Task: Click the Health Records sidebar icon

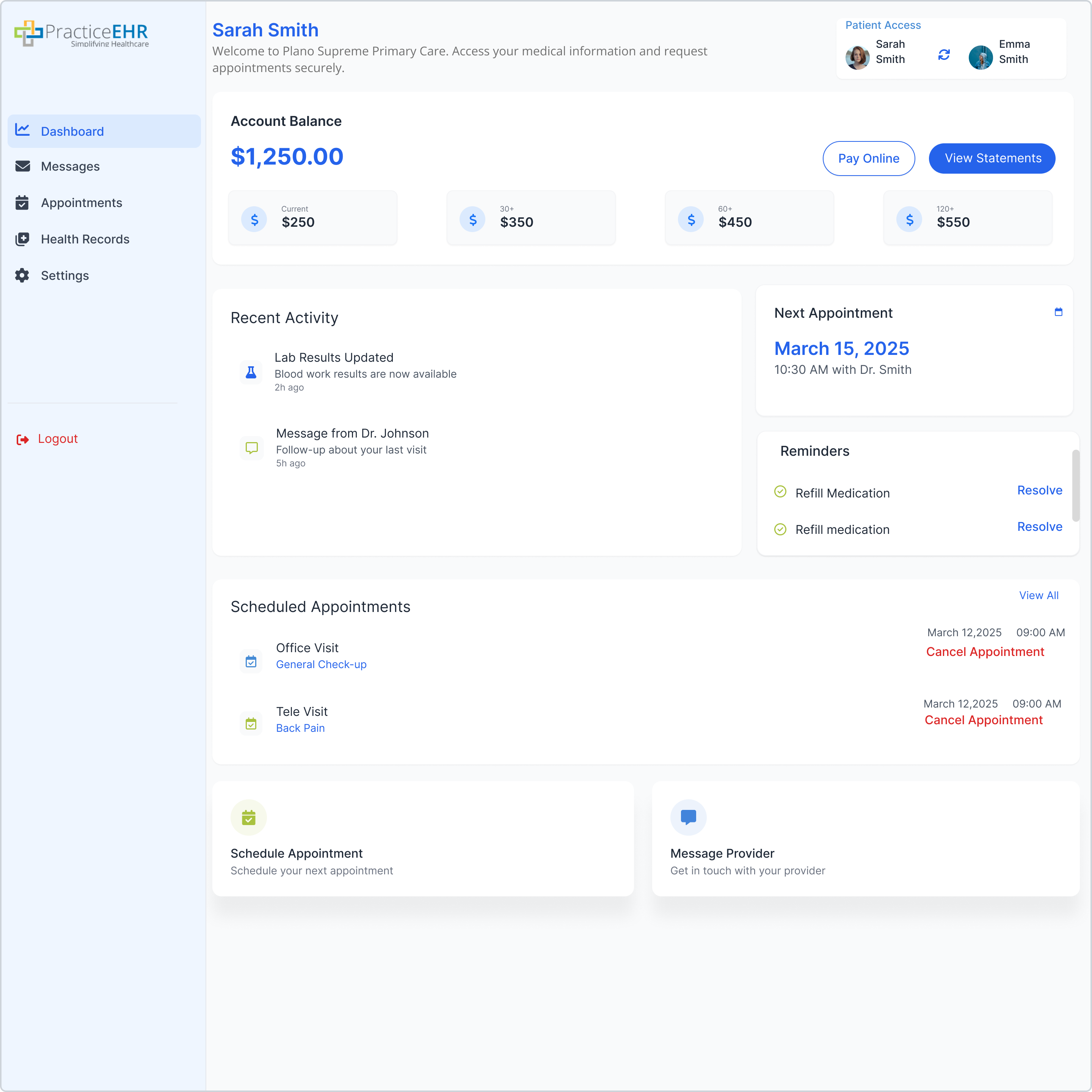Action: click(22, 239)
